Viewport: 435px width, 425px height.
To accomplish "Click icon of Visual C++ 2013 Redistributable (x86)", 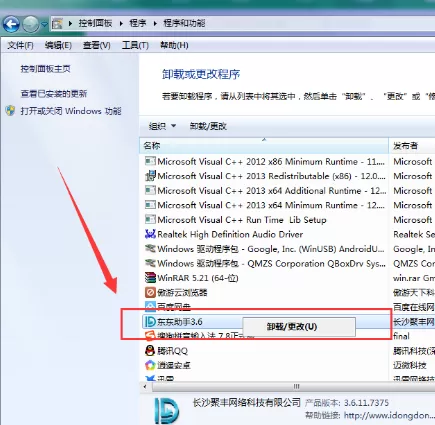I will 150,176.
